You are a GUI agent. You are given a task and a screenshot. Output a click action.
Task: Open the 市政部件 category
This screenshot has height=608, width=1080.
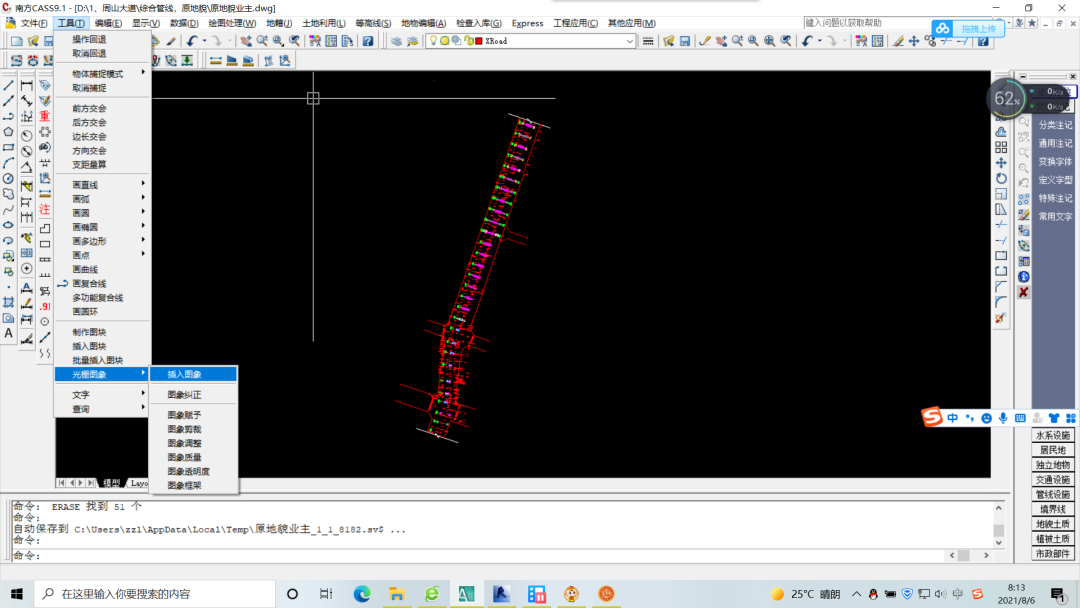point(1052,554)
